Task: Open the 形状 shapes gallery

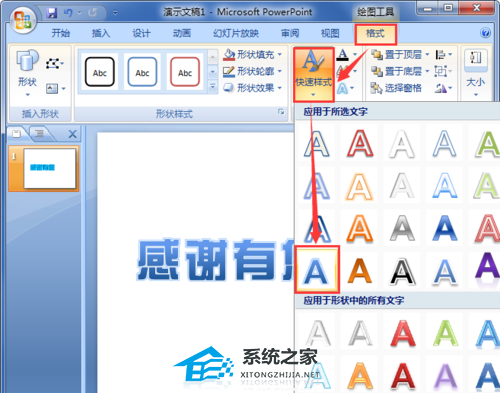Action: click(27, 73)
